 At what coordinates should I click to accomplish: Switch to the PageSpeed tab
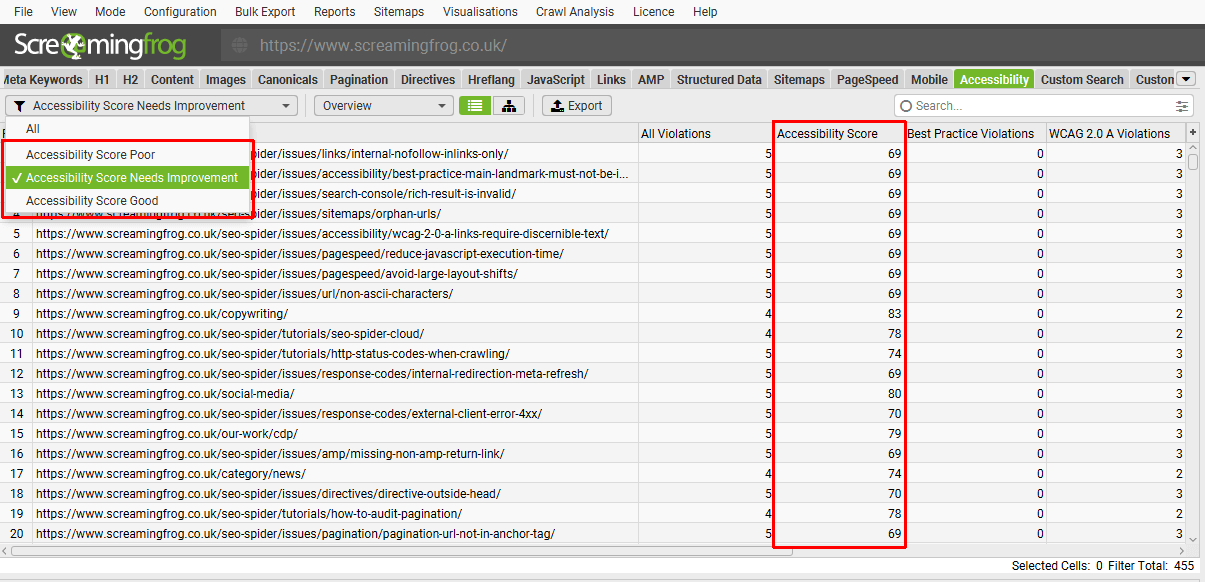point(868,80)
